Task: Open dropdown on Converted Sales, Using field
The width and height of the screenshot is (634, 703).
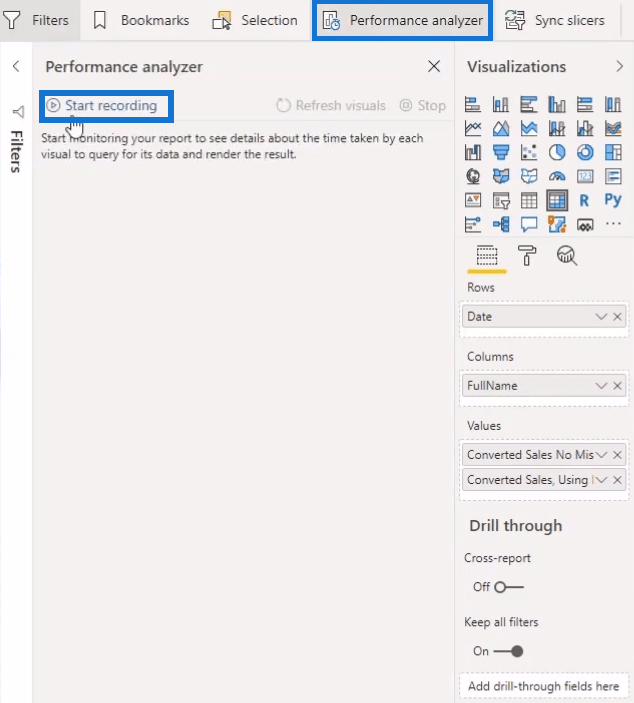Action: 601,480
